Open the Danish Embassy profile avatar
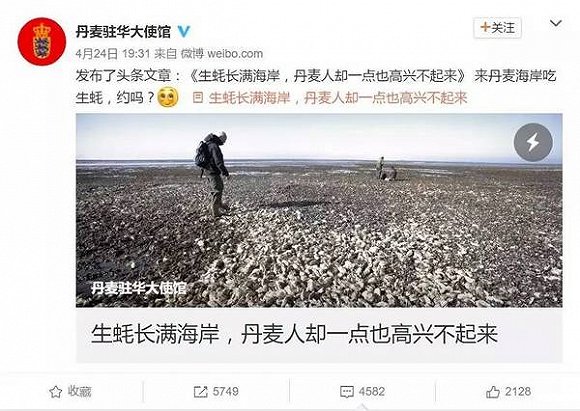Image resolution: width=580 pixels, height=411 pixels. 41,41
